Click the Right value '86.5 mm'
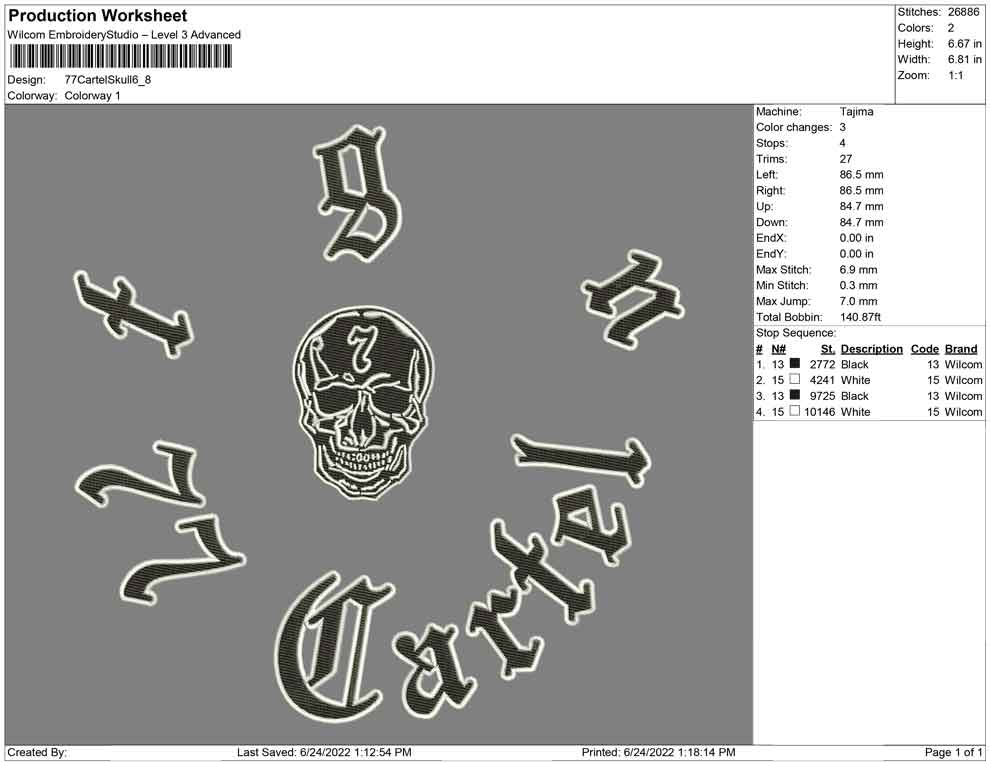 tap(861, 191)
